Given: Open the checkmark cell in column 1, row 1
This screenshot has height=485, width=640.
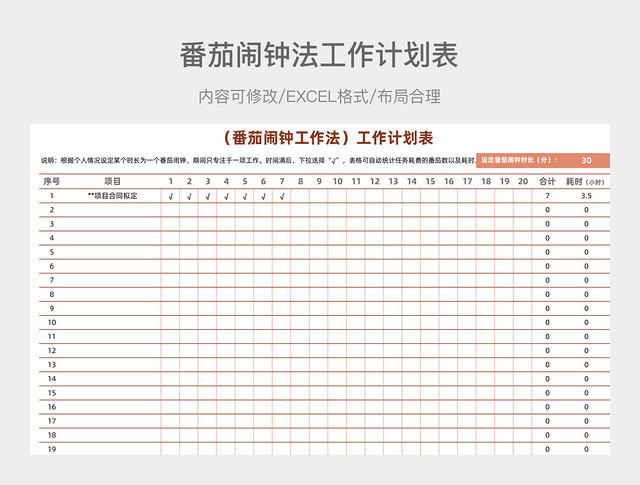Looking at the screenshot, I should click(x=171, y=196).
